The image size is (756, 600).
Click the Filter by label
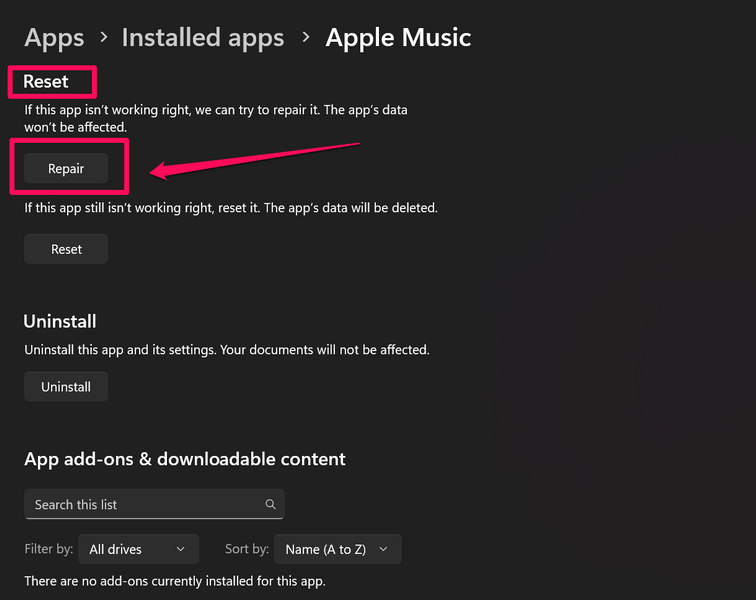coord(50,549)
